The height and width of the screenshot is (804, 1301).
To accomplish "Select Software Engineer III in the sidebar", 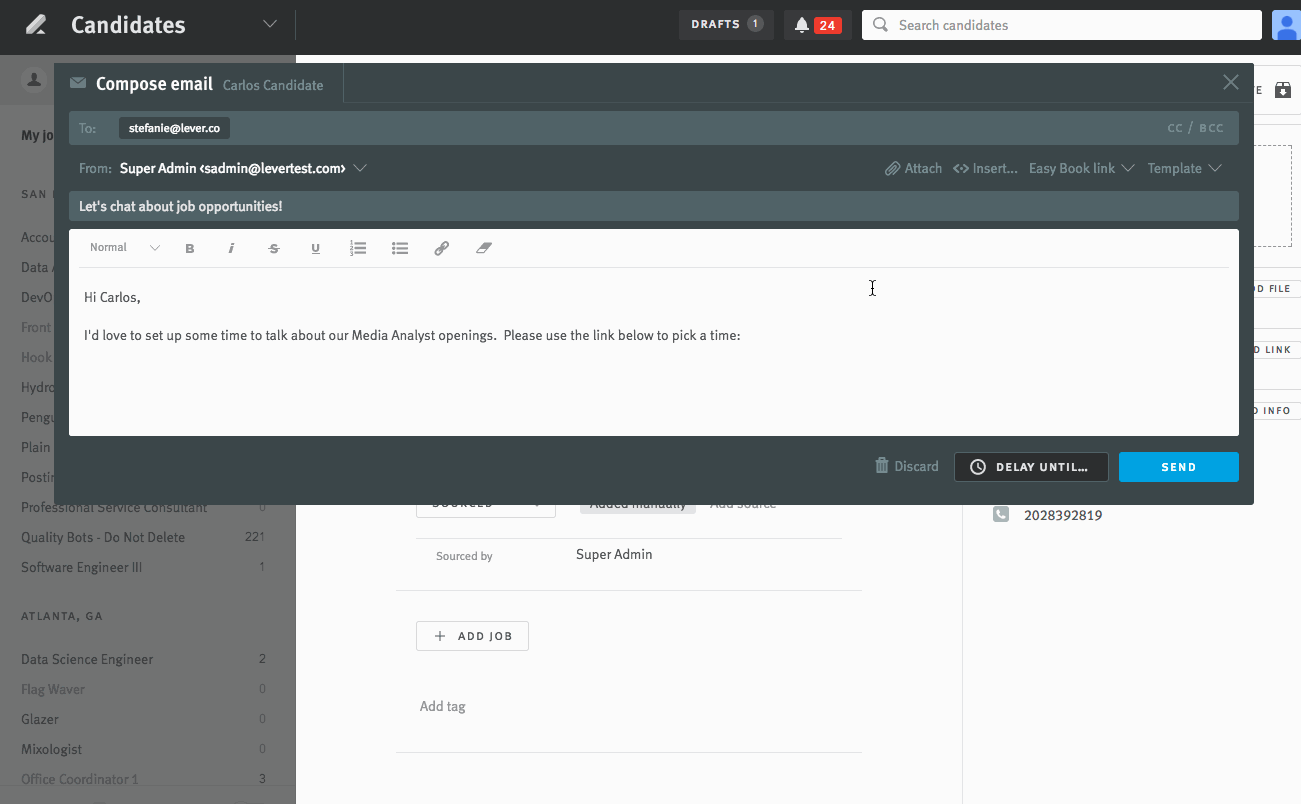I will click(x=82, y=567).
